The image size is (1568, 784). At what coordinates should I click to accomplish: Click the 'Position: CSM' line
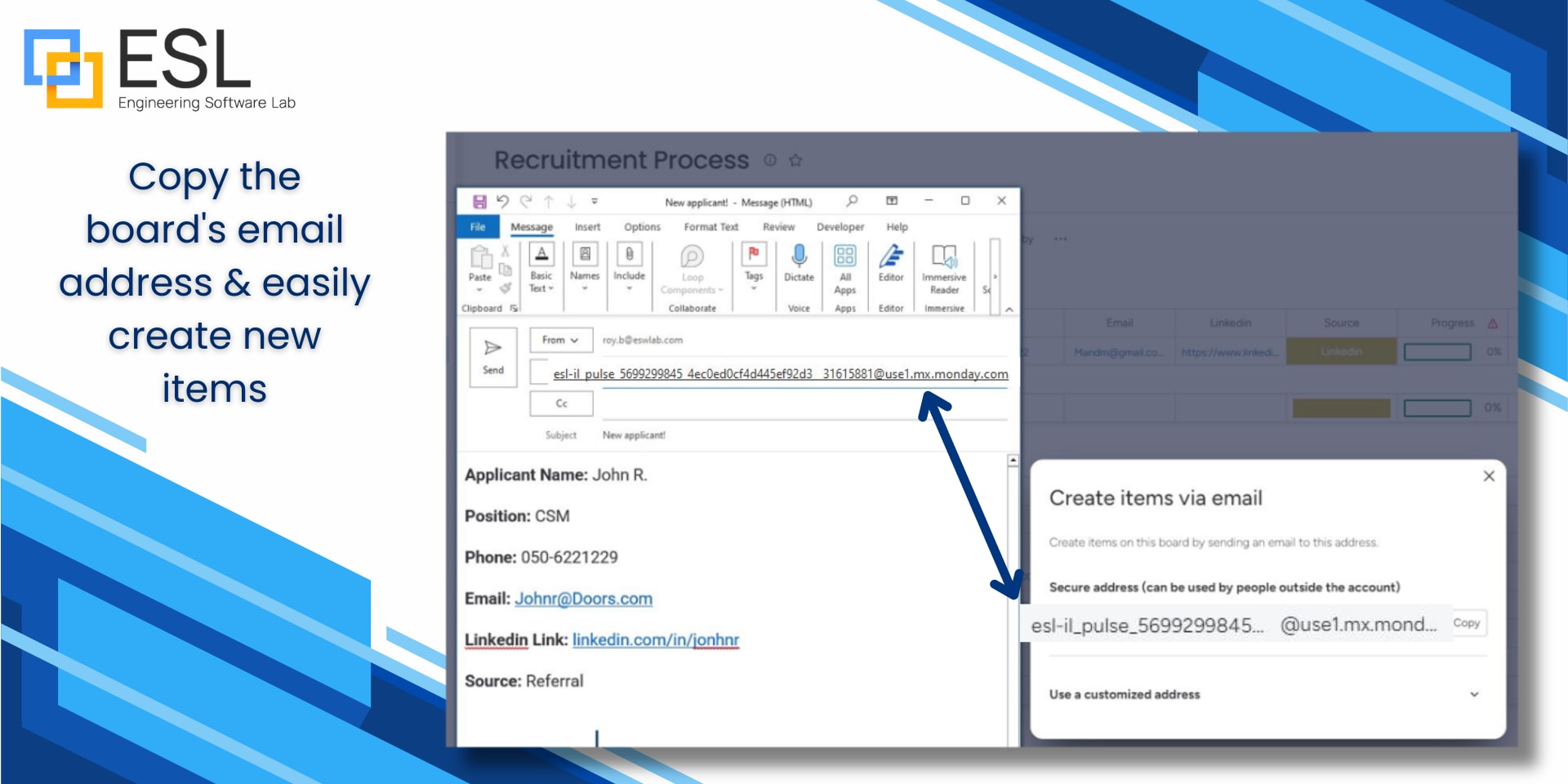click(517, 516)
